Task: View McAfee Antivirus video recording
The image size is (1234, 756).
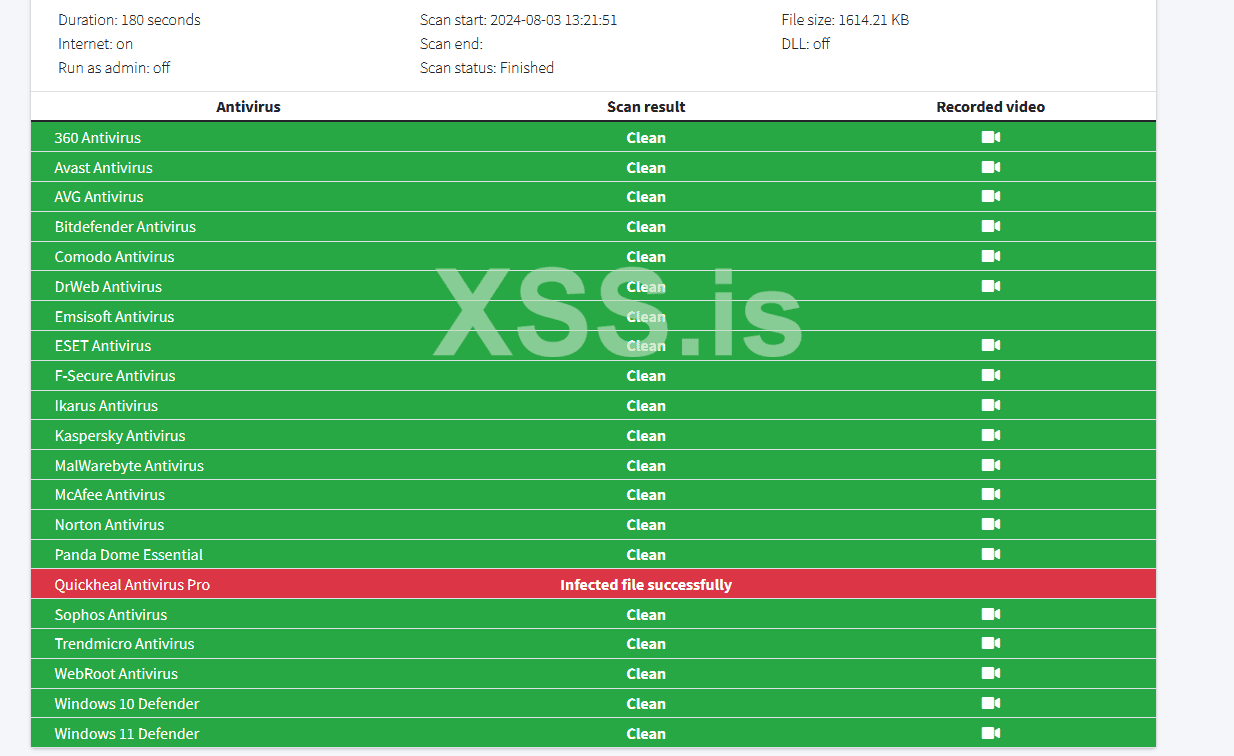Action: (x=990, y=495)
